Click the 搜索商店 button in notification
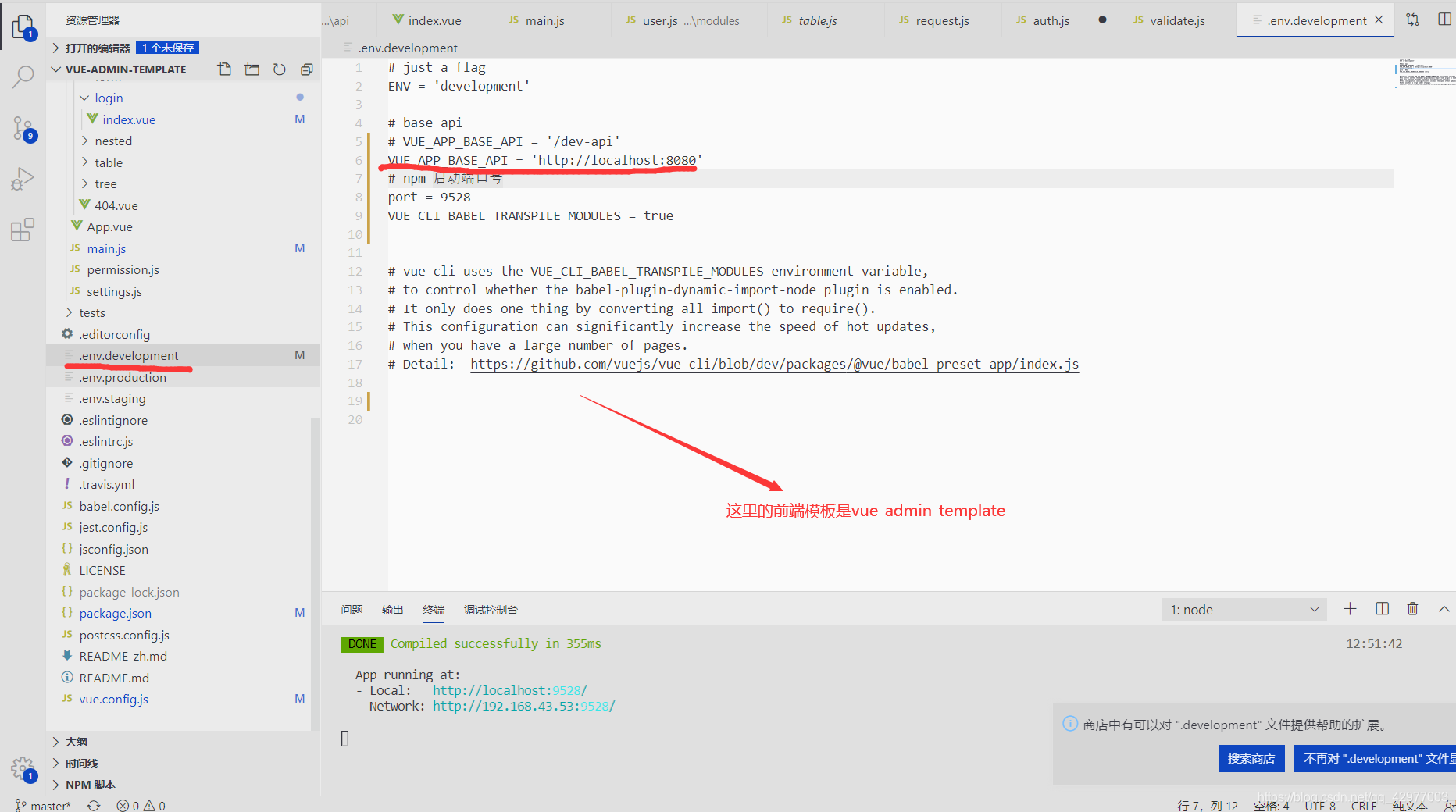The height and width of the screenshot is (812, 1456). [1251, 758]
